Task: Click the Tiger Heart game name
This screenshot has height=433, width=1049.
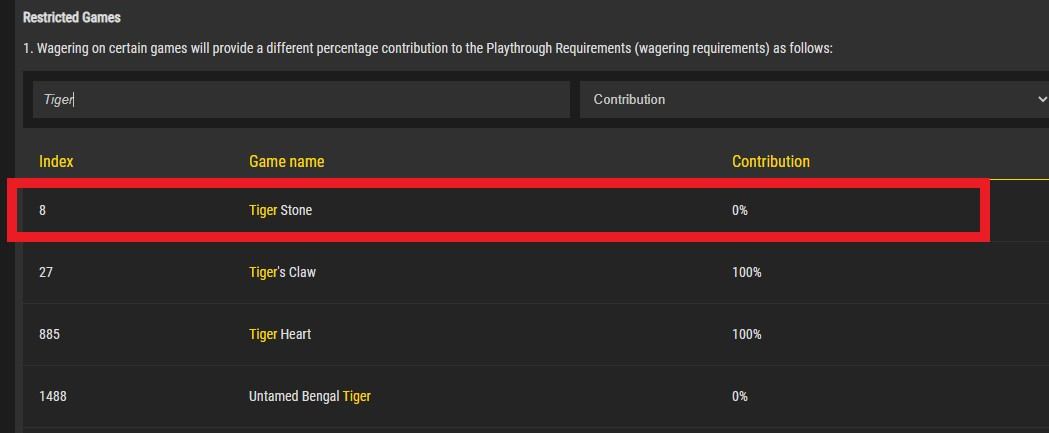Action: (x=280, y=334)
